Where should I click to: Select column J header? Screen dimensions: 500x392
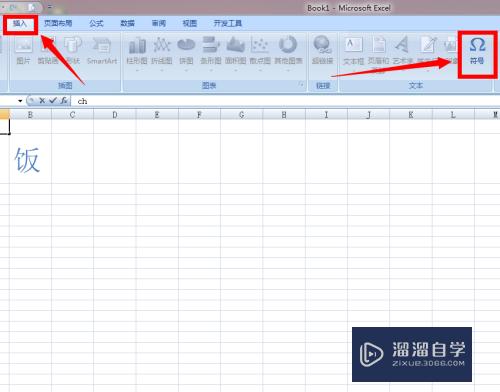click(x=369, y=115)
